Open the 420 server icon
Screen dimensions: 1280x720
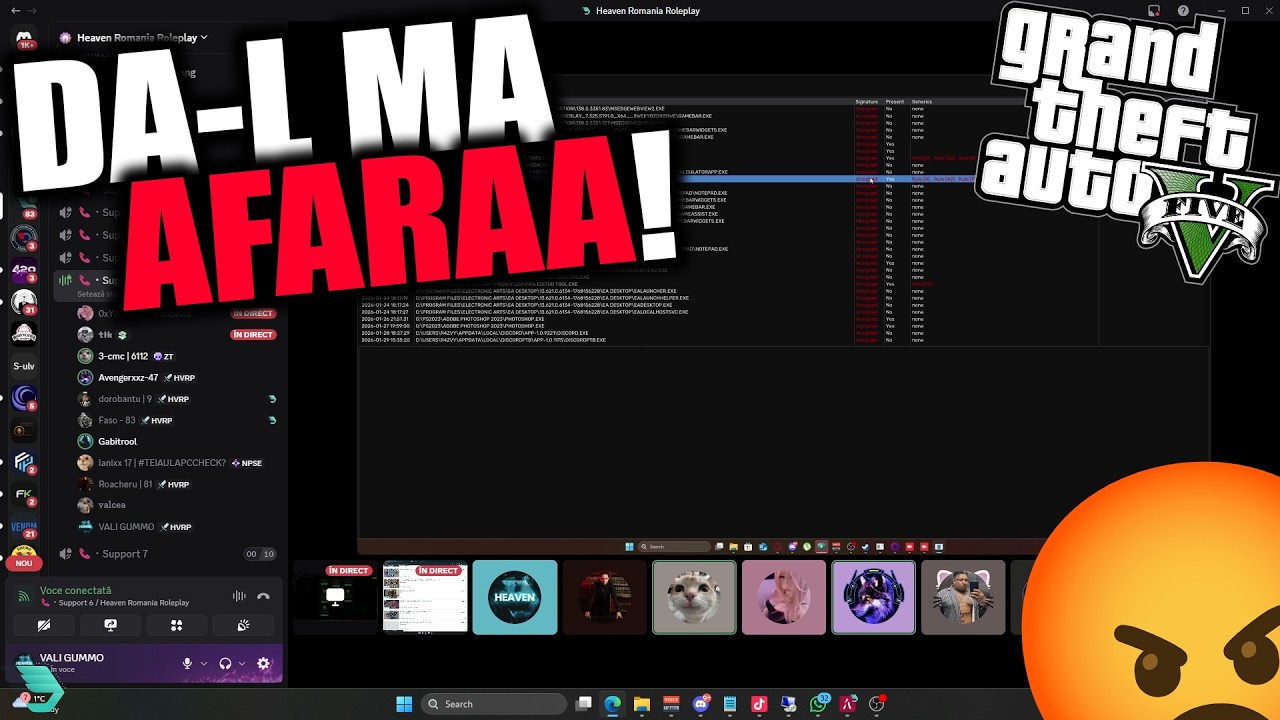coord(24,269)
